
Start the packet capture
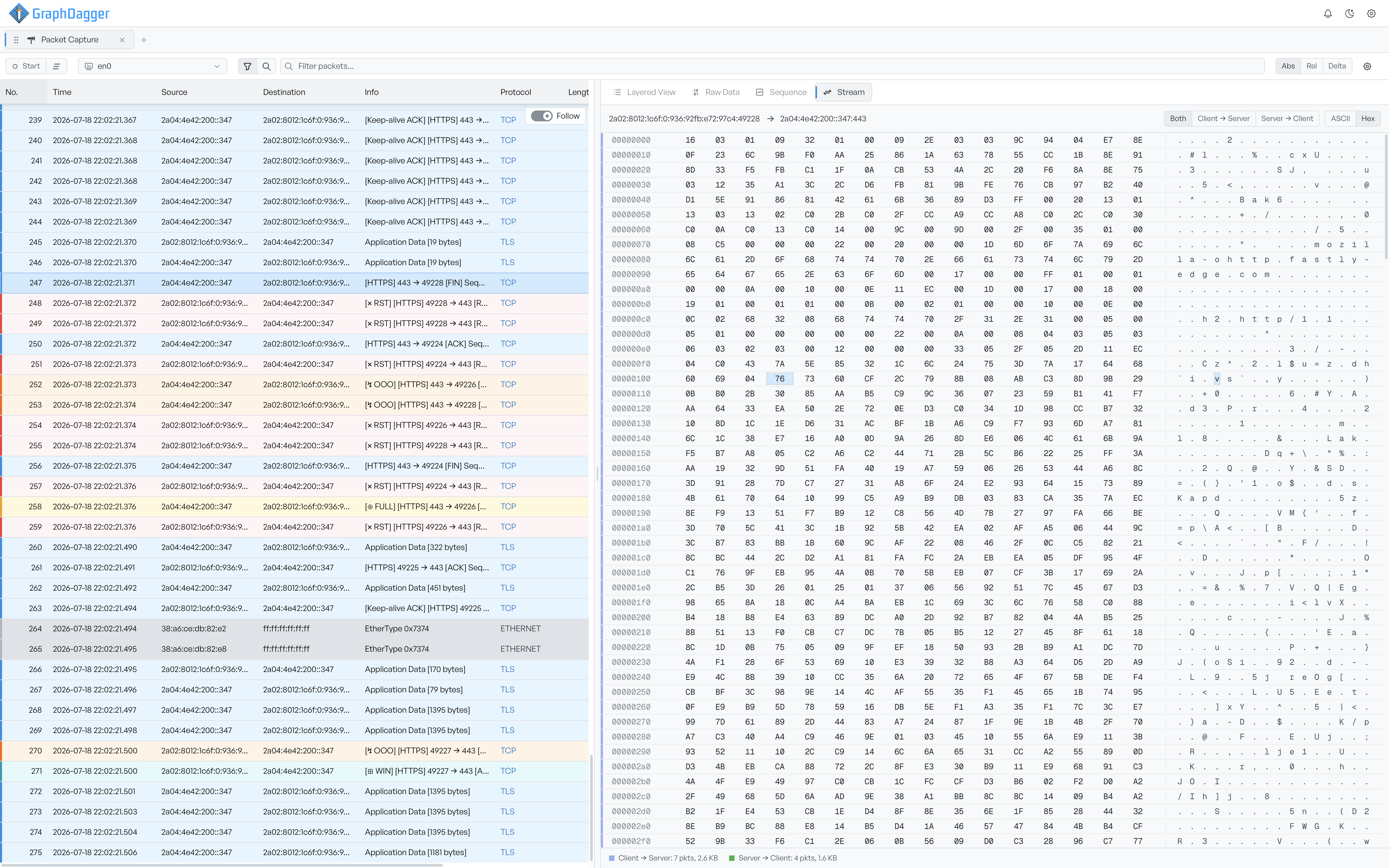click(x=26, y=66)
